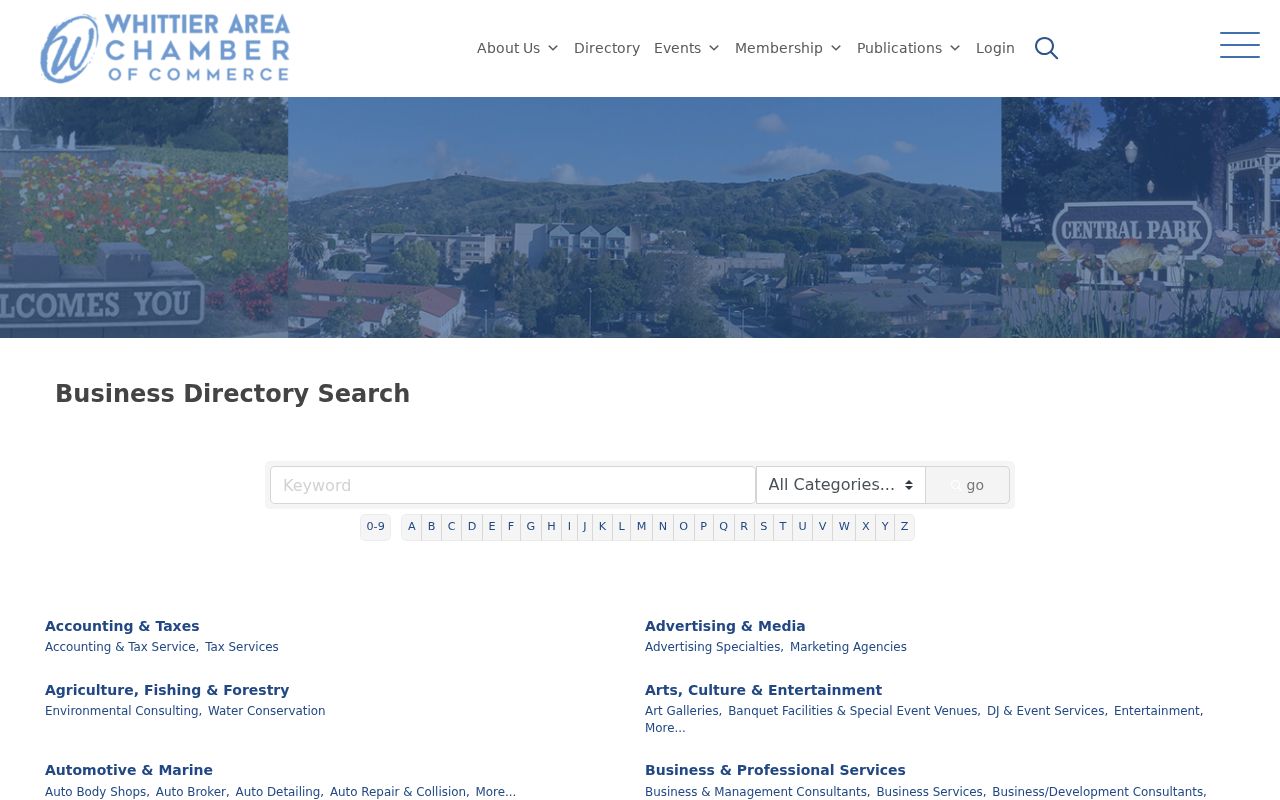Screen dimensions: 1280x800
Task: Open Art Galleries subcategory
Action: click(681, 711)
